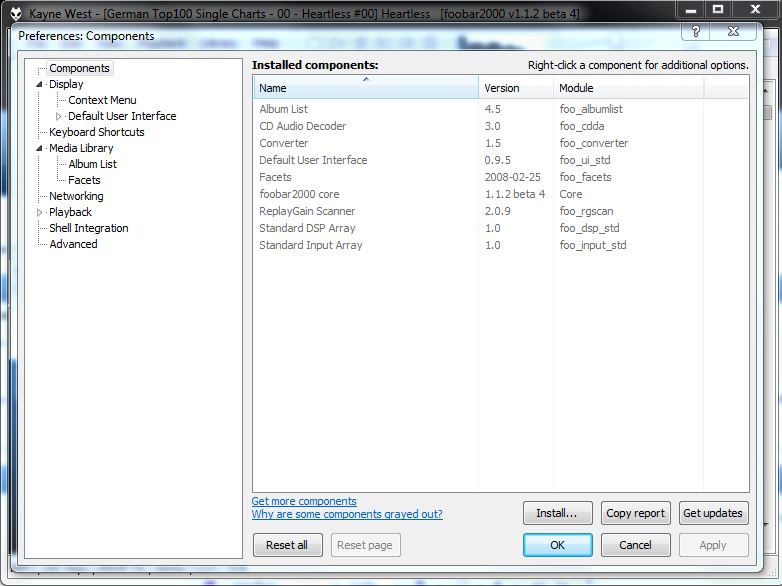Image resolution: width=782 pixels, height=586 pixels.
Task: Click the Reset page button
Action: coord(365,545)
